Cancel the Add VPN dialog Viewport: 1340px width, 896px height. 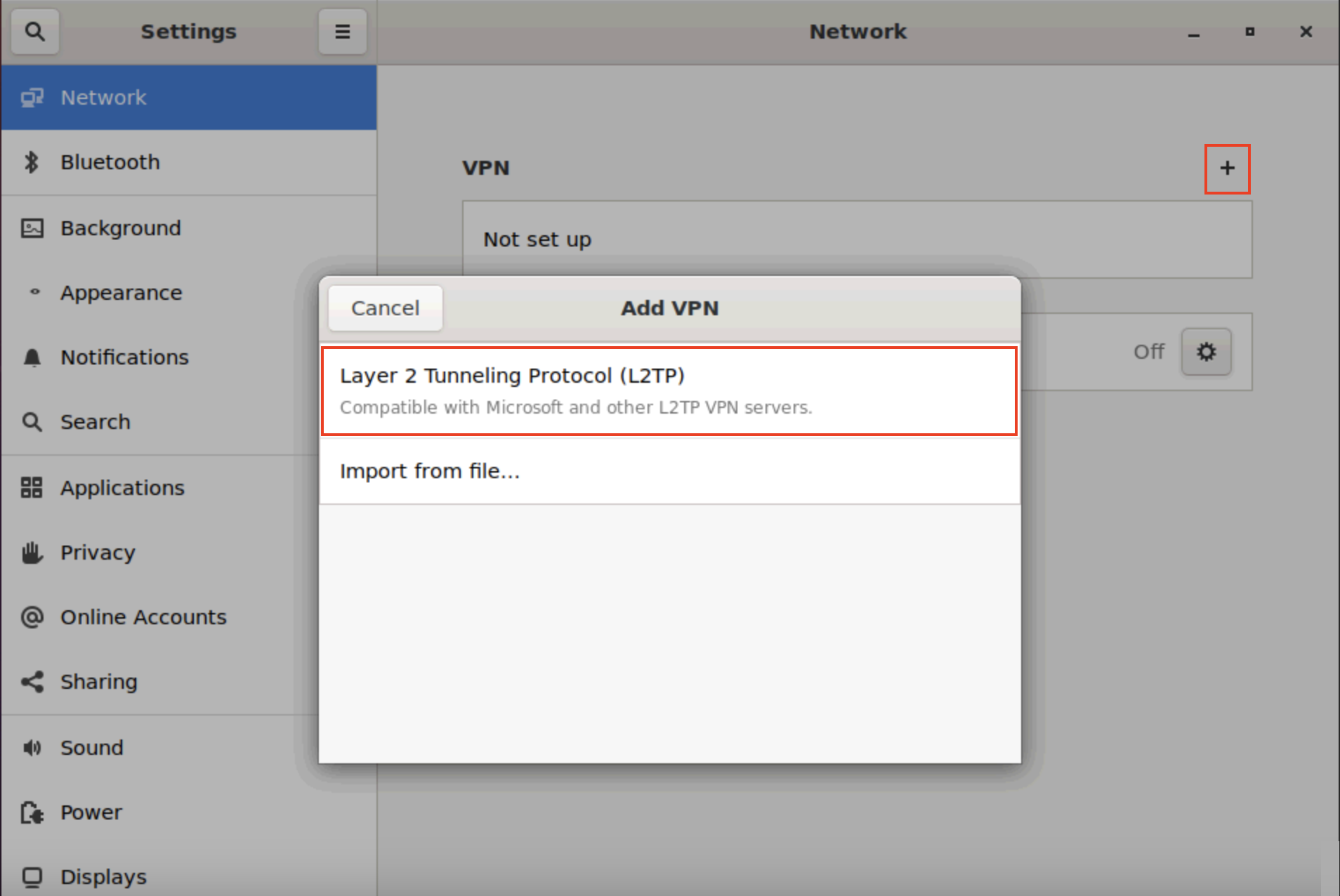click(x=386, y=308)
